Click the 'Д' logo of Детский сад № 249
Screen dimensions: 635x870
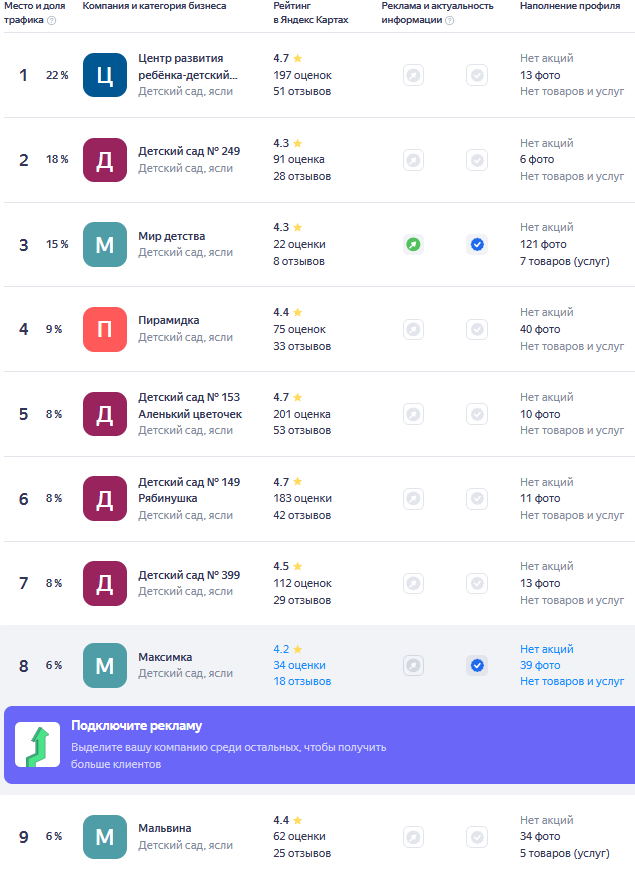[105, 160]
